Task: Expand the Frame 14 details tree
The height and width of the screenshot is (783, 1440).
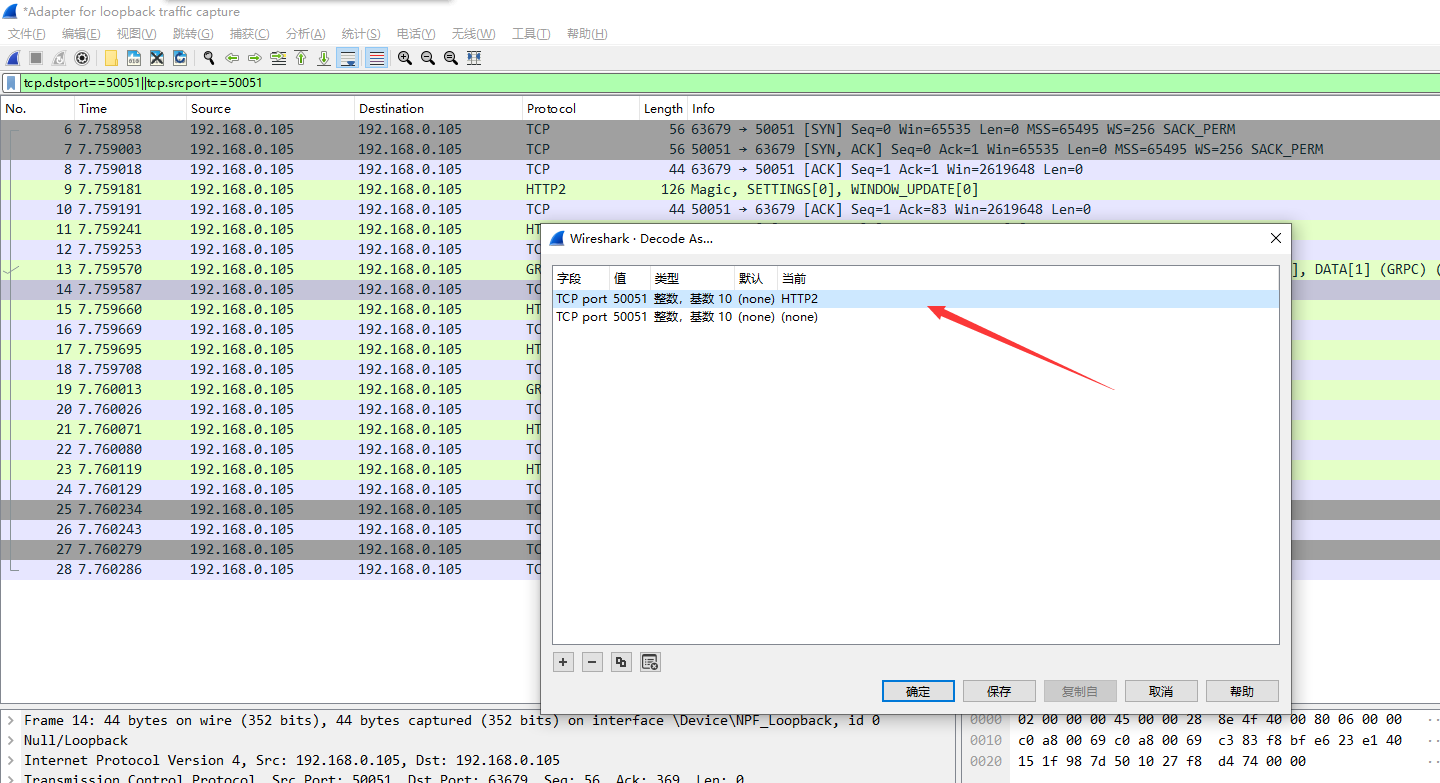Action: pyautogui.click(x=9, y=721)
